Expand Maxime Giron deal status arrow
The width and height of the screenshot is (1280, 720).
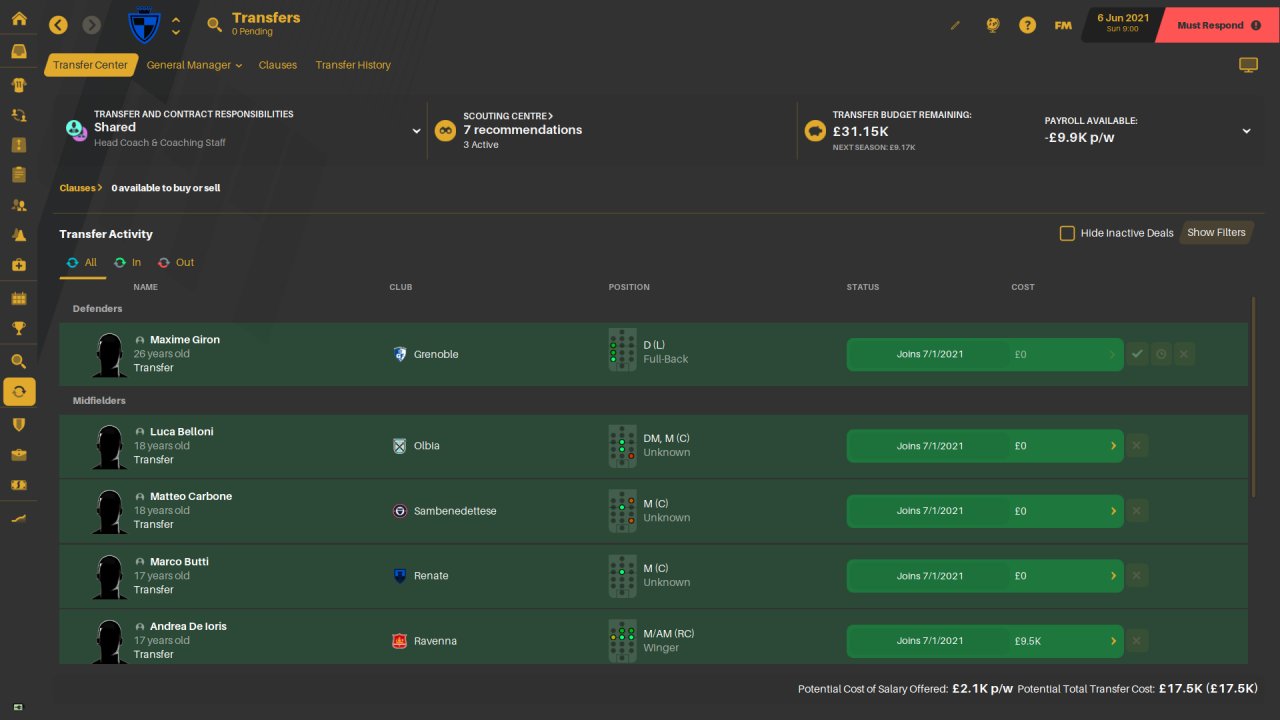(x=1113, y=354)
